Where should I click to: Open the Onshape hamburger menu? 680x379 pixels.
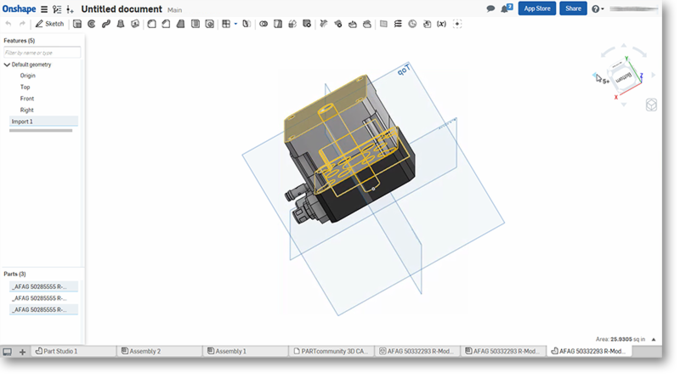click(x=44, y=9)
